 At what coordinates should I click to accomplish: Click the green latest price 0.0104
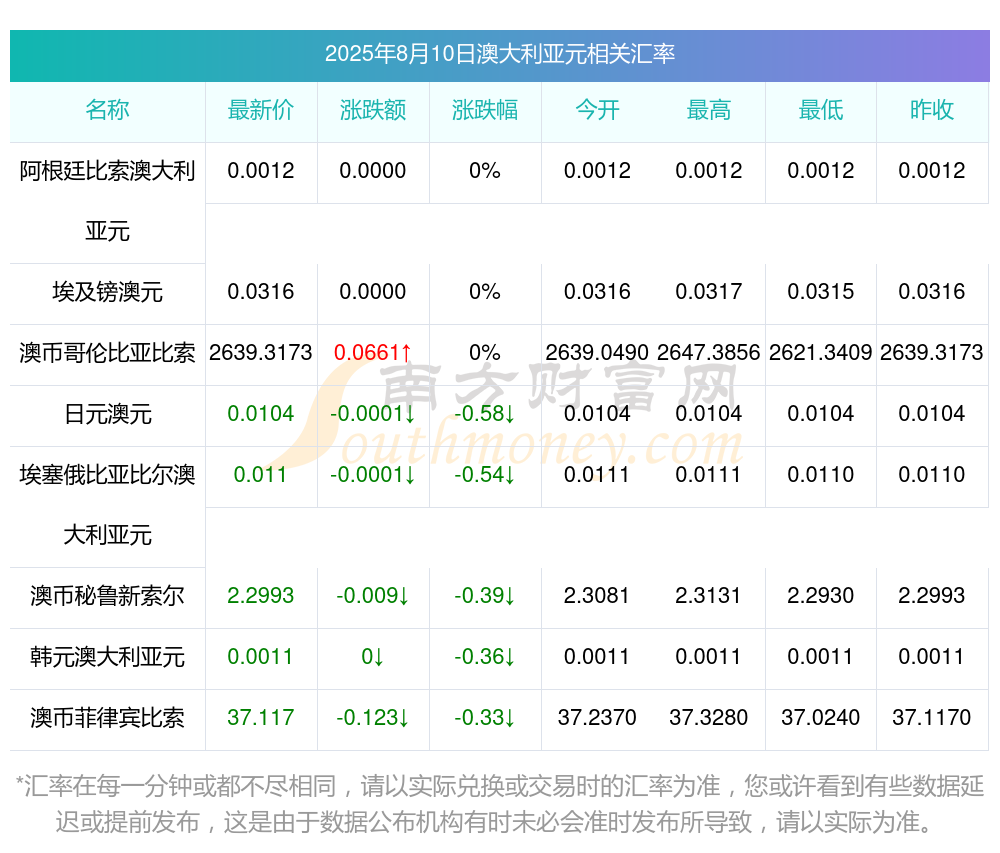pos(261,414)
